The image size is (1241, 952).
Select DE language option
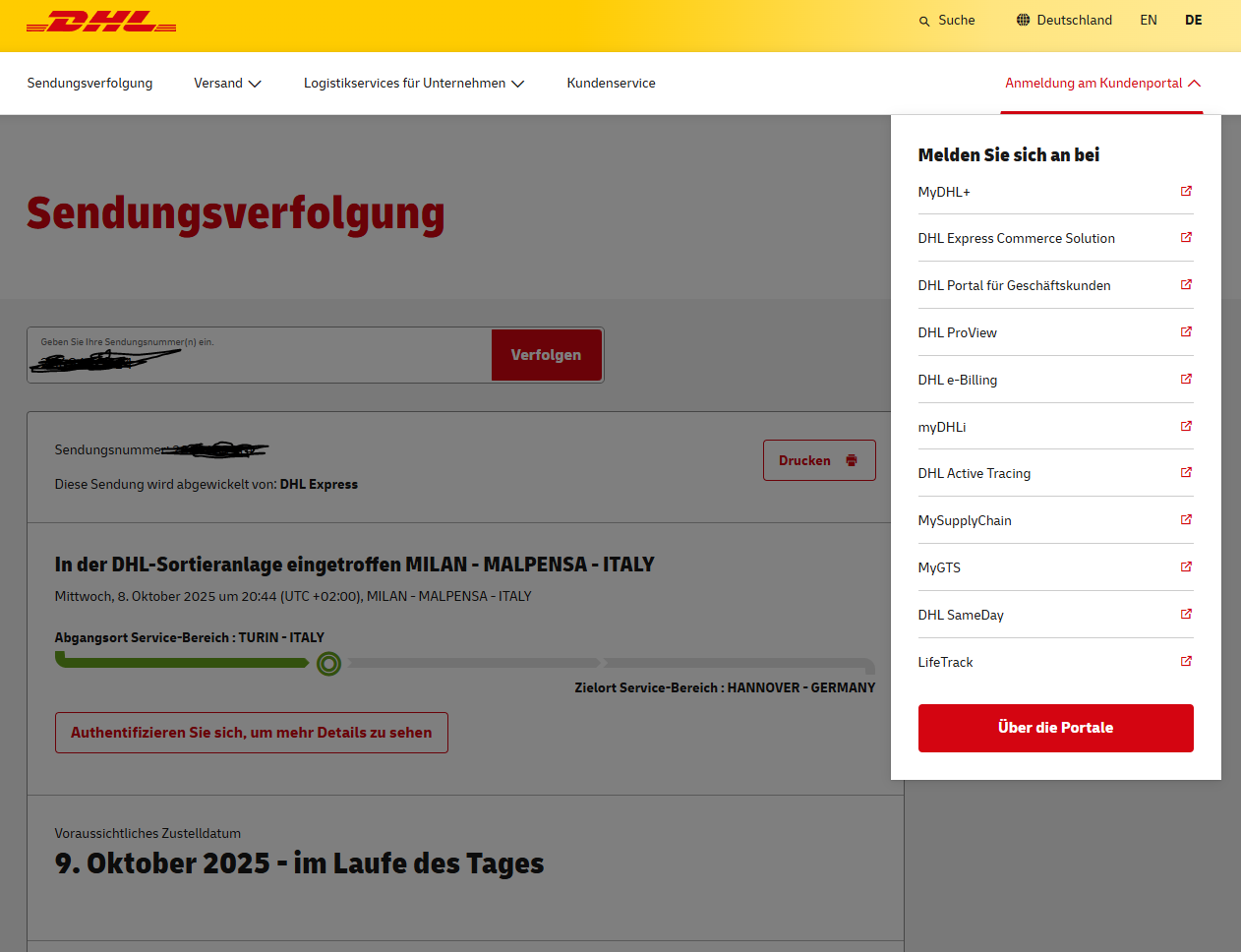click(1193, 20)
